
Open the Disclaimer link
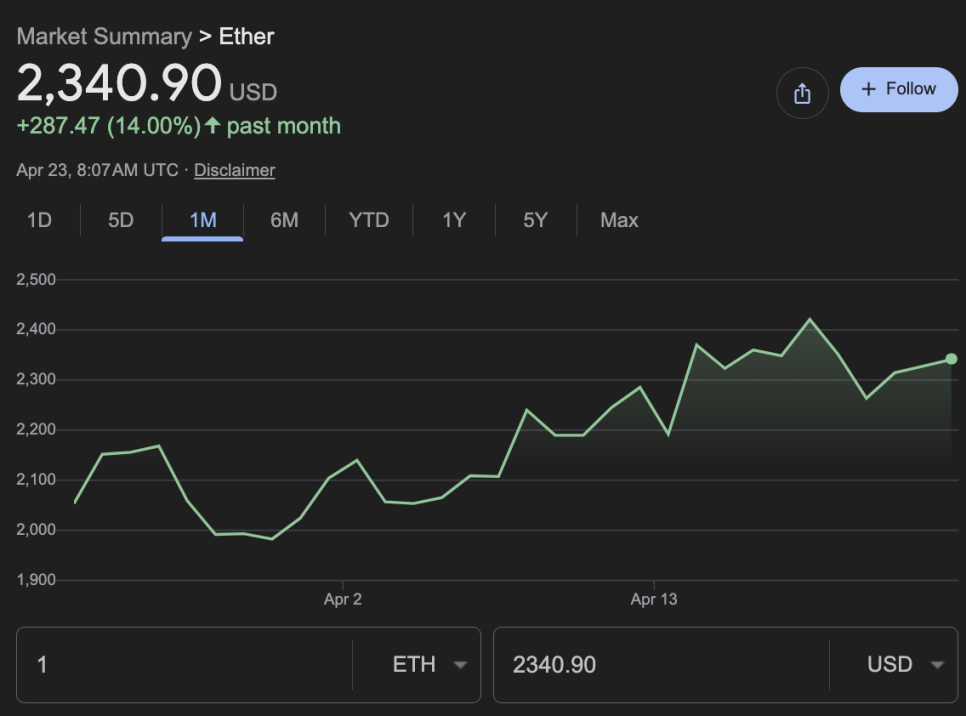point(234,170)
